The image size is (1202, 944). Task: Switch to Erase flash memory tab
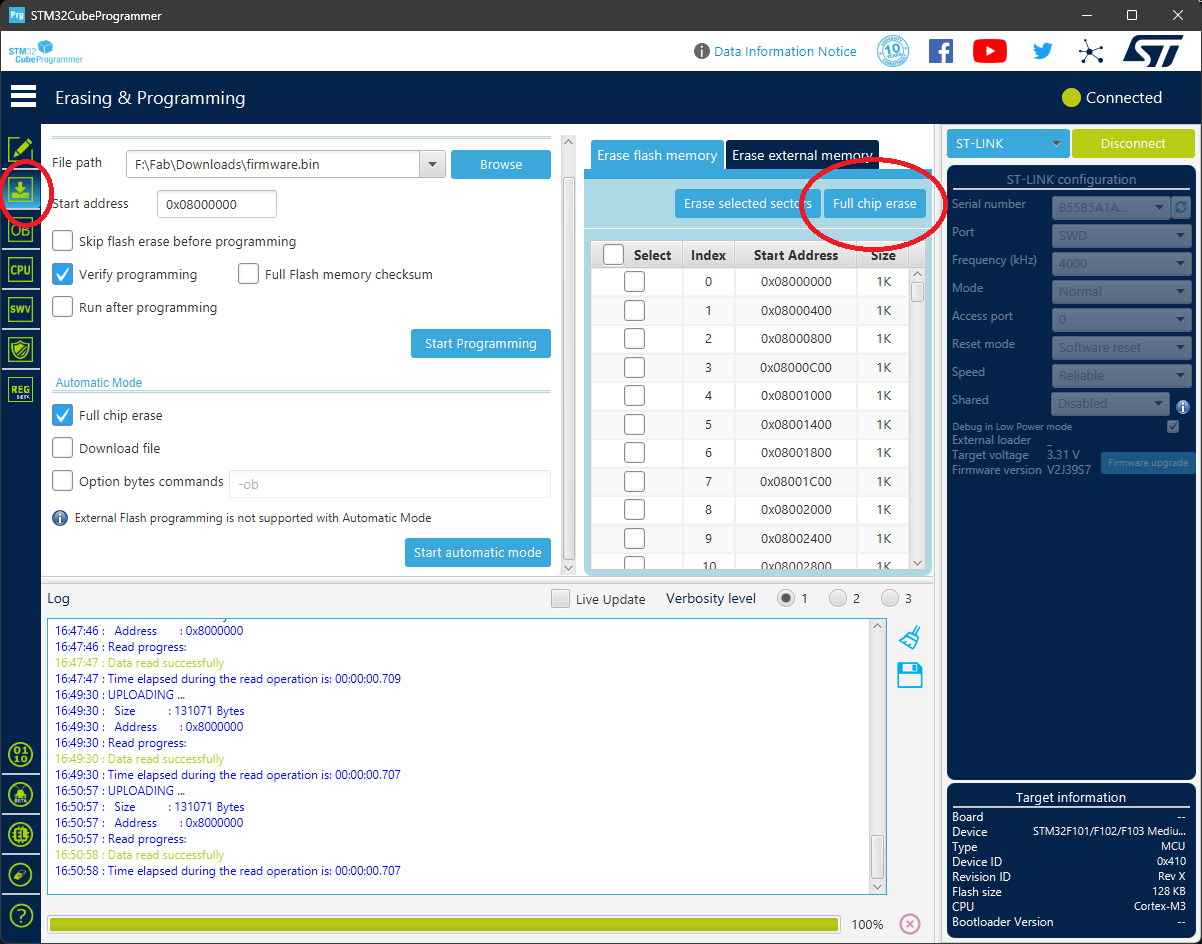tap(657, 156)
